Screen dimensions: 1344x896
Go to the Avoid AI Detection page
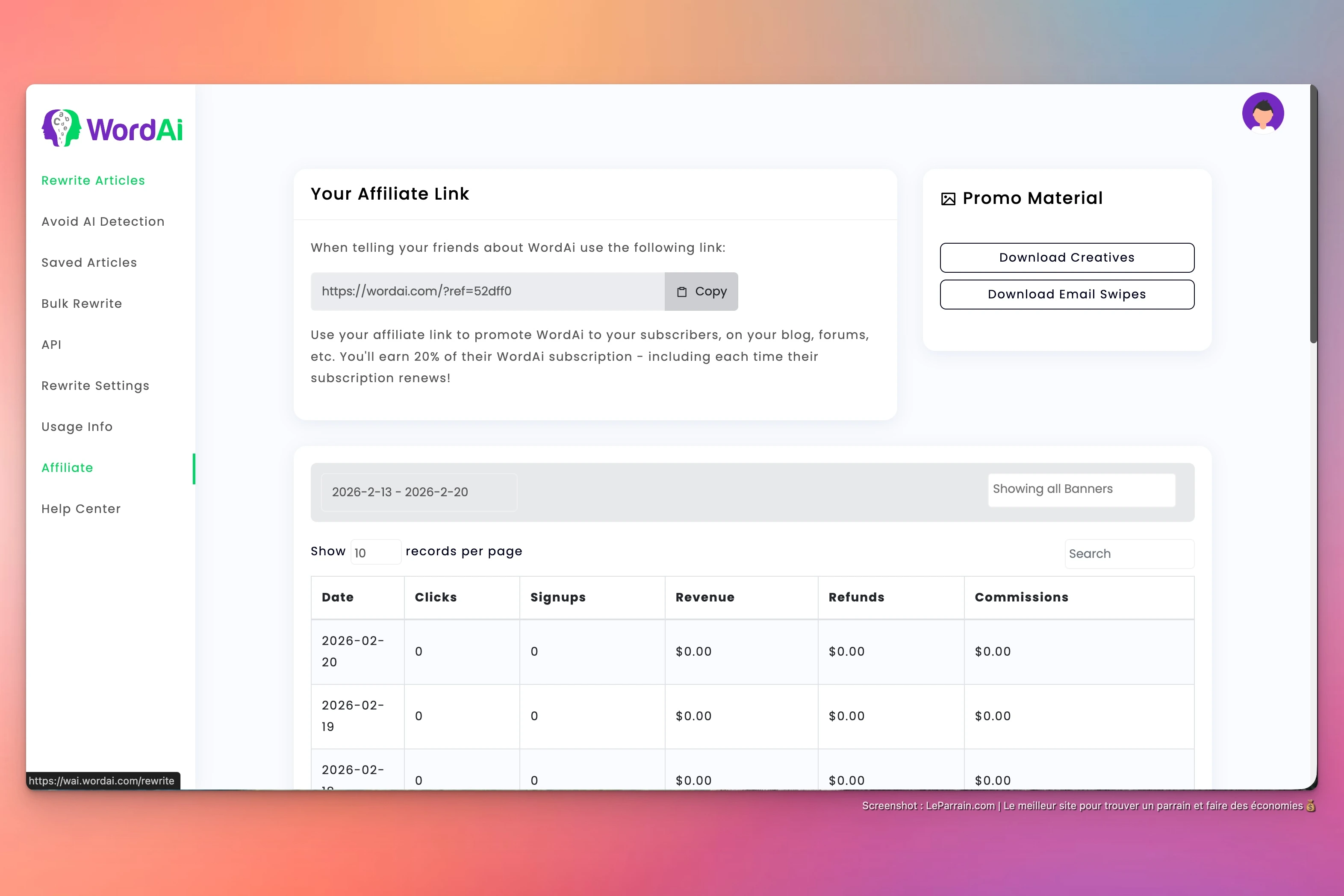[103, 222]
